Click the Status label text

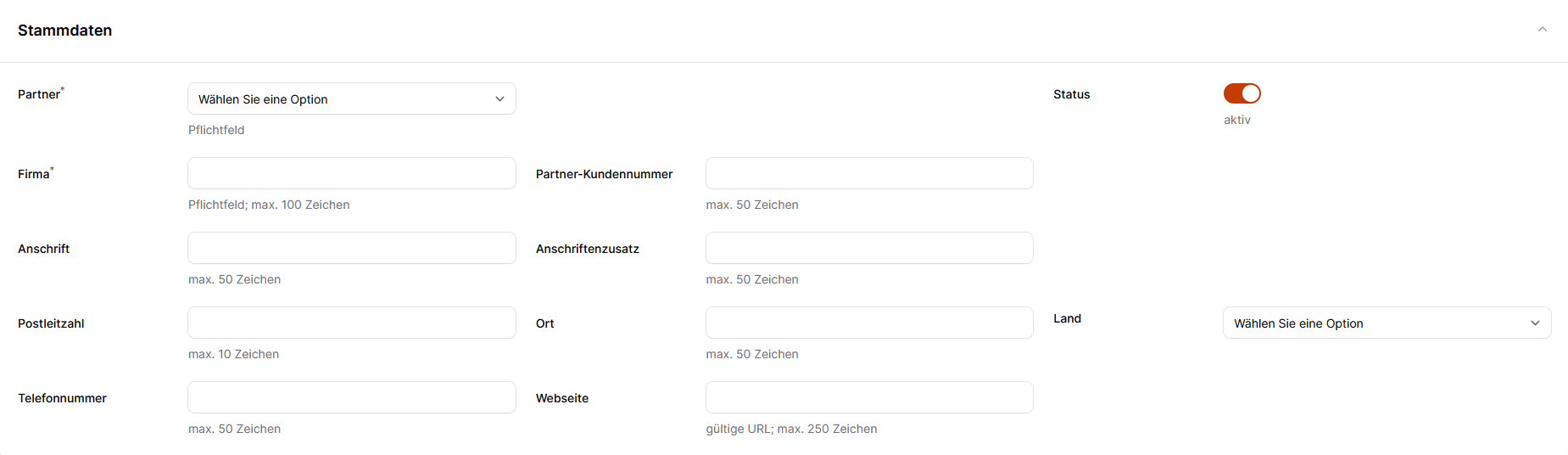coord(1071,94)
